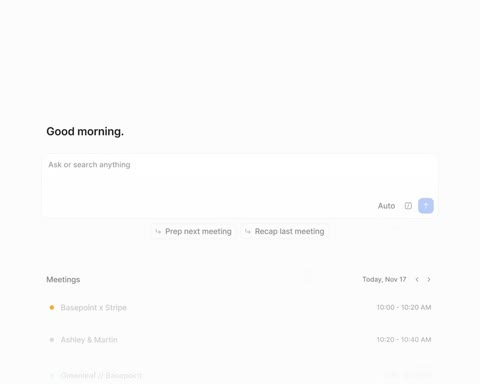Go to previous day with left chevron
The image size is (480, 384).
(x=417, y=279)
